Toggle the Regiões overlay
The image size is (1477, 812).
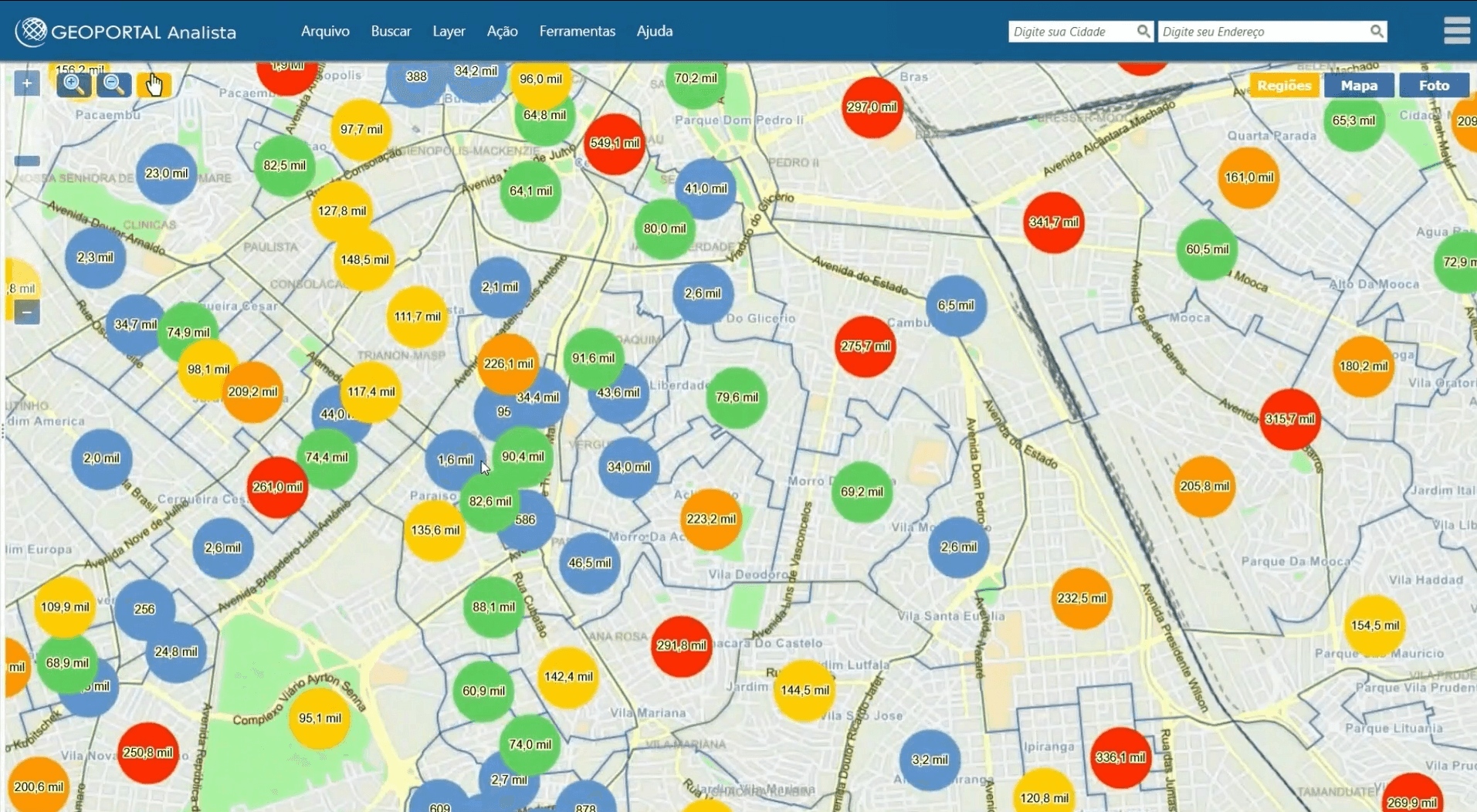pos(1284,86)
